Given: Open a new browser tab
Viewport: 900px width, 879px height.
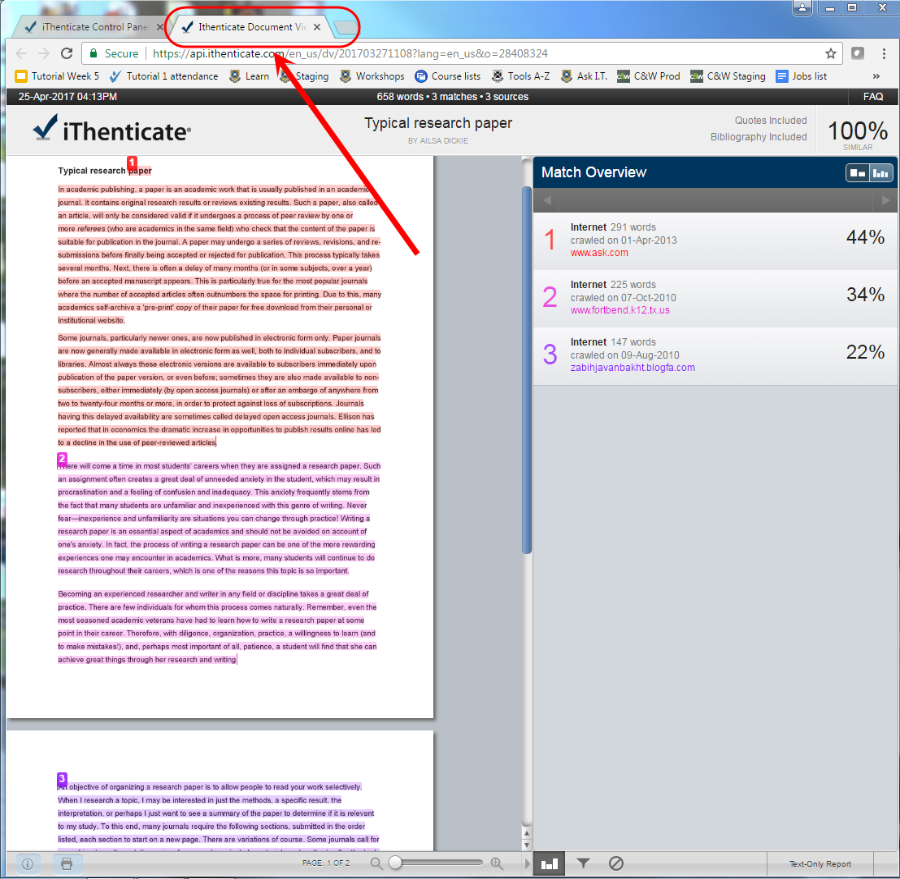Looking at the screenshot, I should coord(345,27).
